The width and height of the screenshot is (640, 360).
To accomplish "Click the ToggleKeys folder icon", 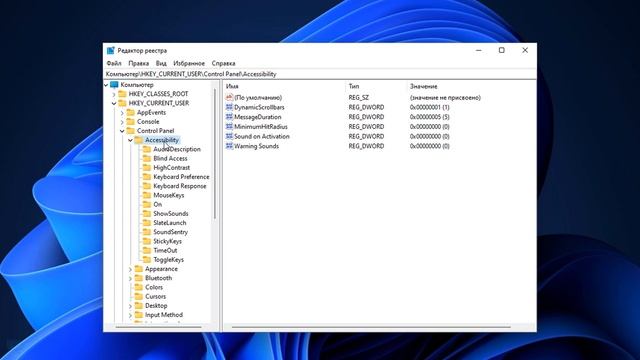I will [147, 260].
